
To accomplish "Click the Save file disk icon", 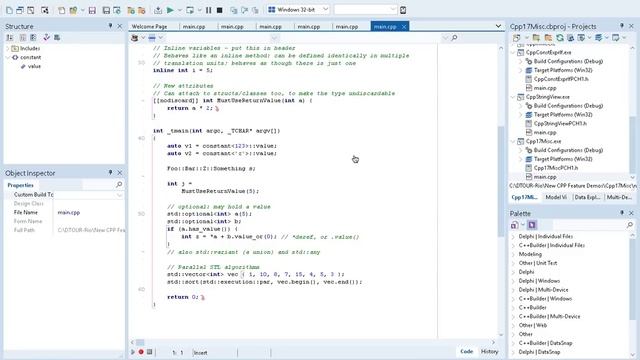I will coord(92,10).
